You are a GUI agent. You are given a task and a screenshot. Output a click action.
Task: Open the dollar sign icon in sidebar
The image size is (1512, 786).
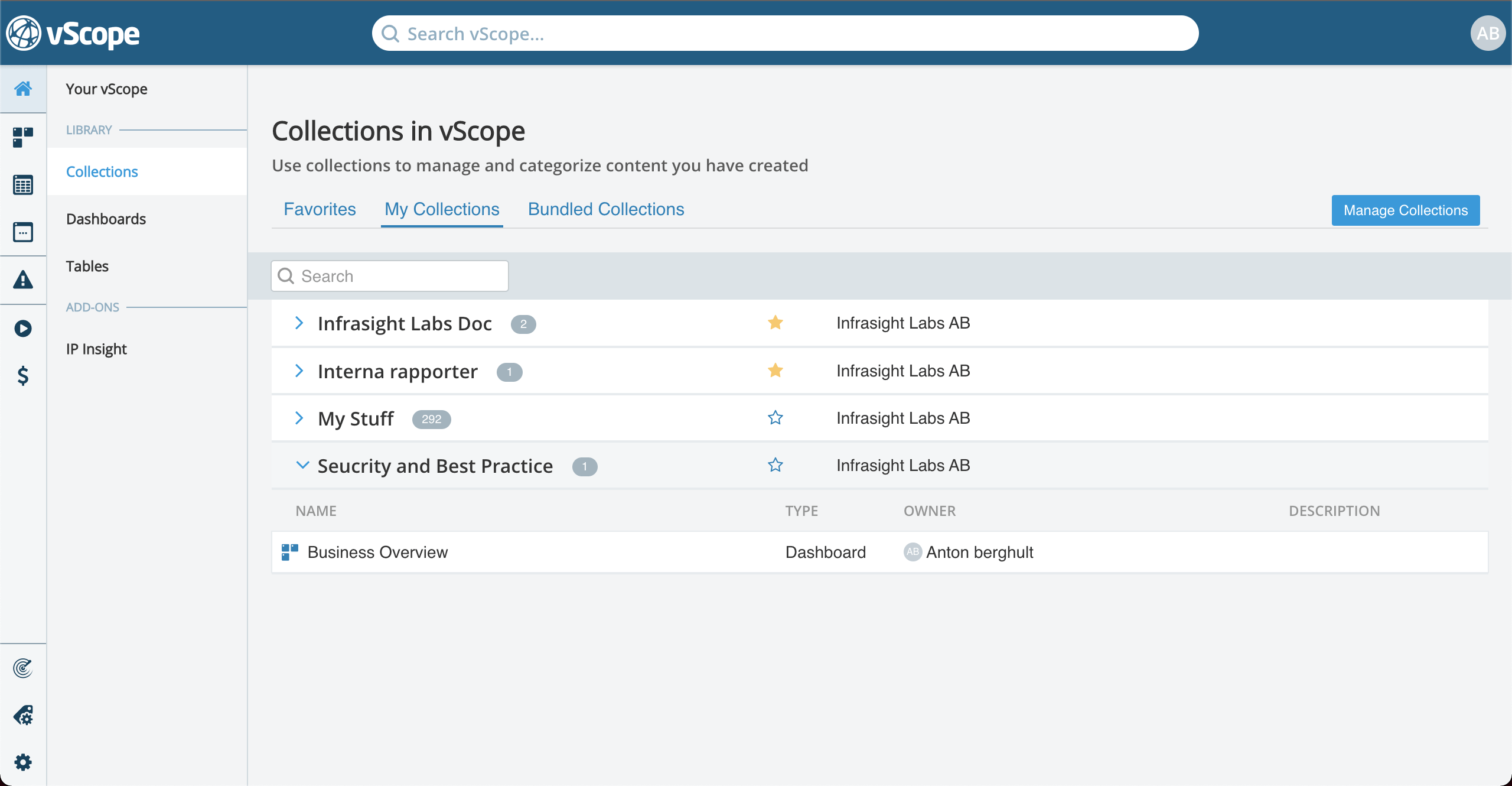pos(23,375)
